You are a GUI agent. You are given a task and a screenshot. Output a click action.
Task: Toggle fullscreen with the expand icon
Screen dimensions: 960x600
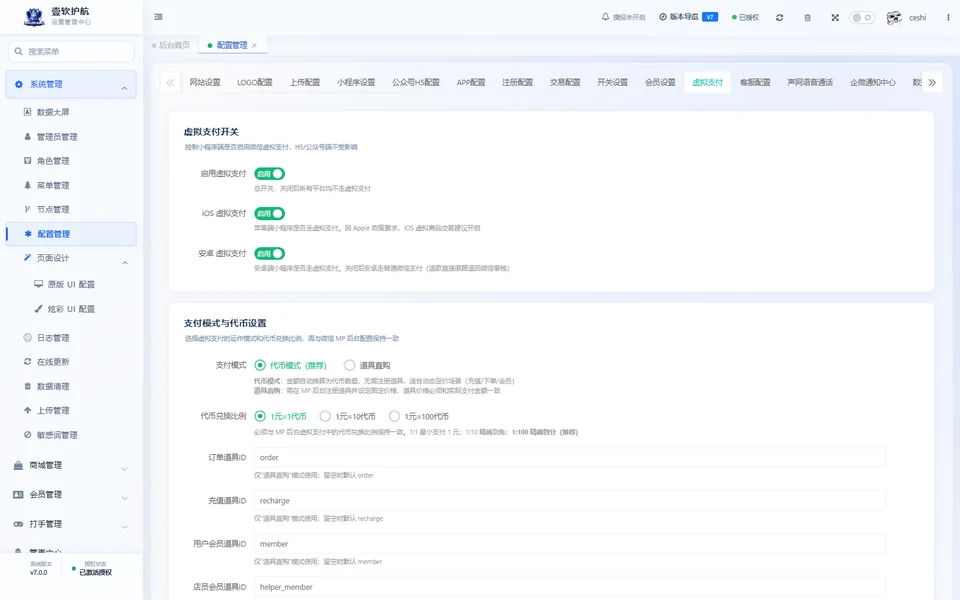[835, 18]
